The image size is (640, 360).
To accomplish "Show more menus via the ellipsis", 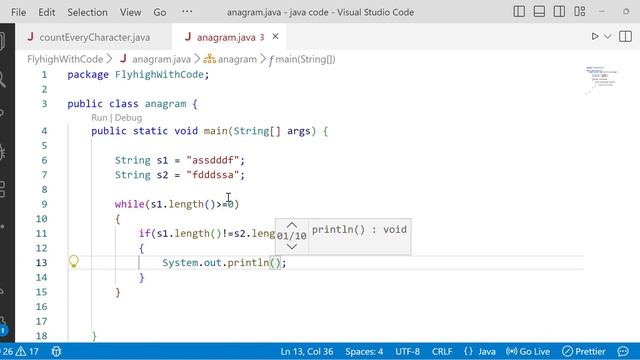I will point(187,11).
